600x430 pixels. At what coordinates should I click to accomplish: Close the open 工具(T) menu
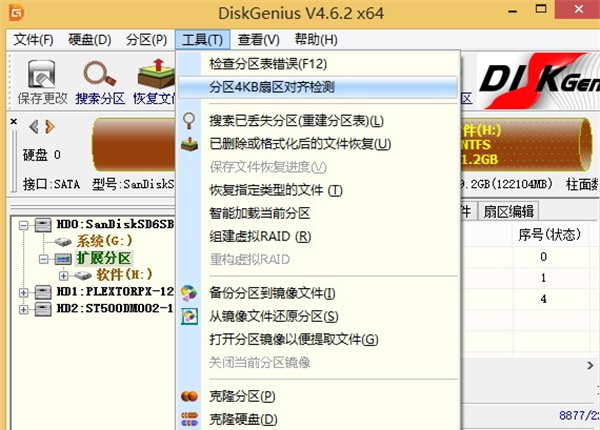[203, 40]
